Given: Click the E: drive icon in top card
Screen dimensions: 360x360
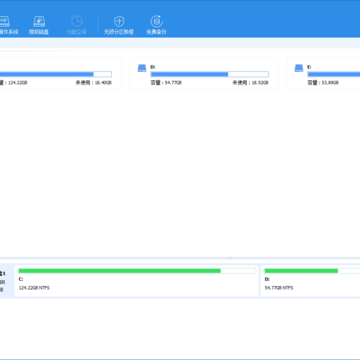Looking at the screenshot, I should (x=299, y=68).
